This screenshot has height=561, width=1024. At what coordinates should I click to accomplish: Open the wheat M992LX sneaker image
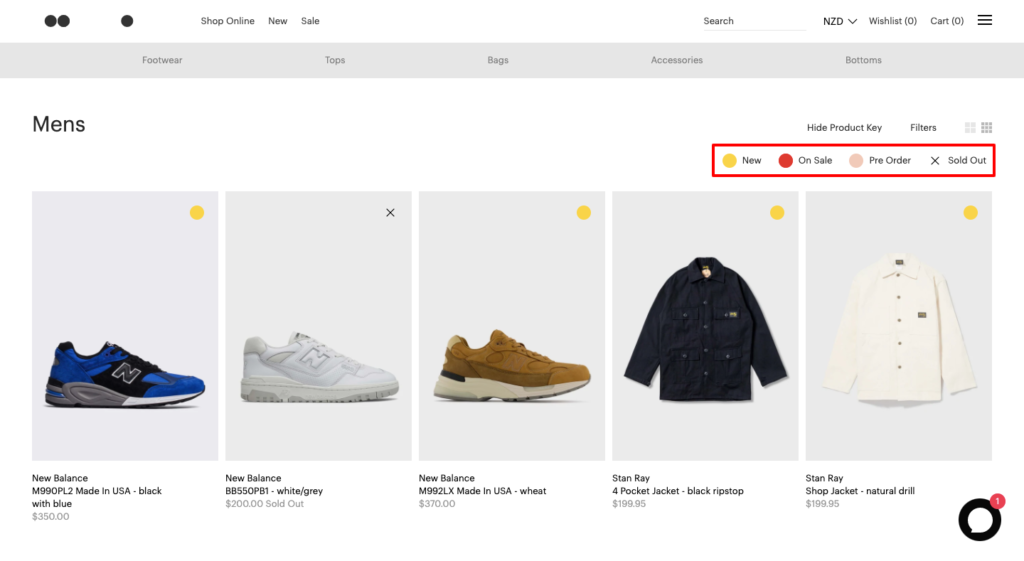[x=511, y=326]
